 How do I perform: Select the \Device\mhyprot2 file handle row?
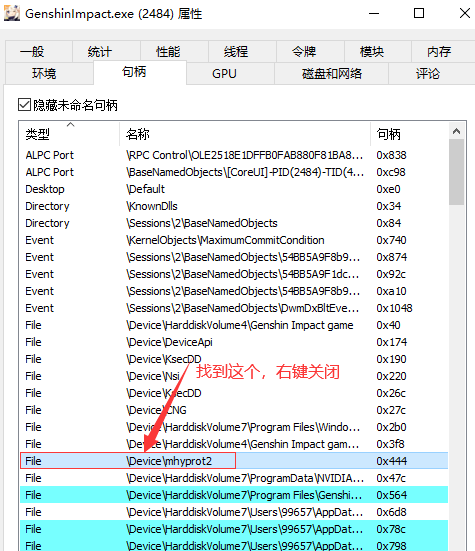pyautogui.click(x=234, y=461)
